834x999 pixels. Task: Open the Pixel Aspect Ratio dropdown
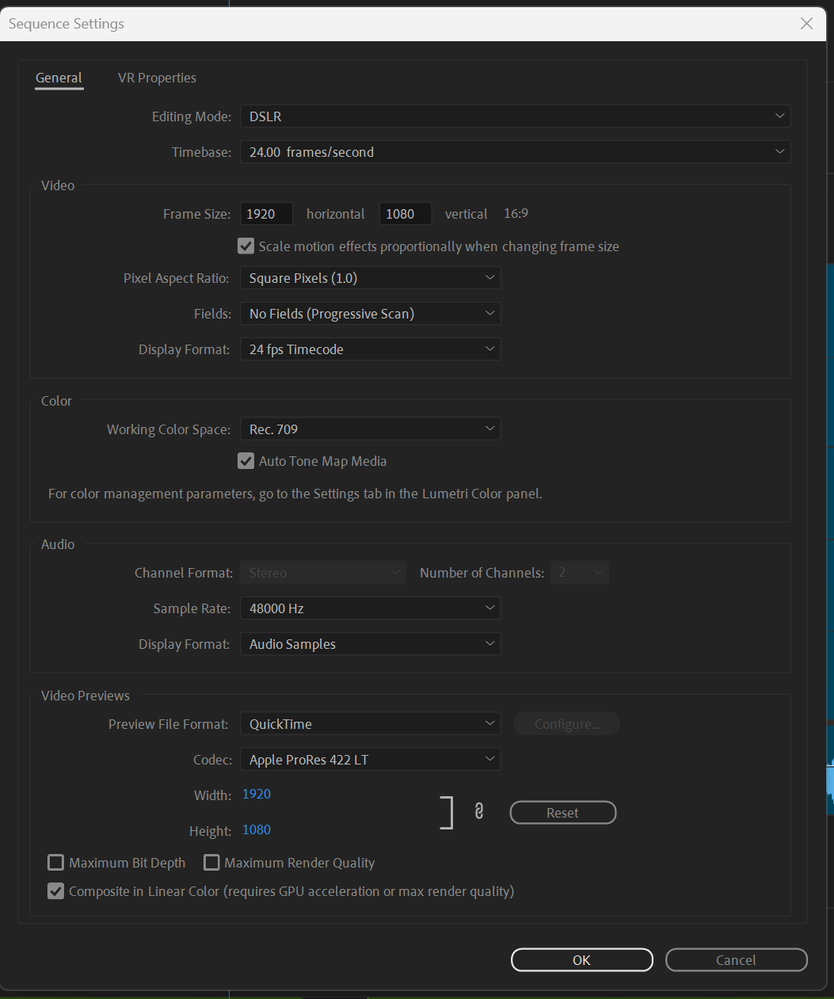tap(370, 278)
